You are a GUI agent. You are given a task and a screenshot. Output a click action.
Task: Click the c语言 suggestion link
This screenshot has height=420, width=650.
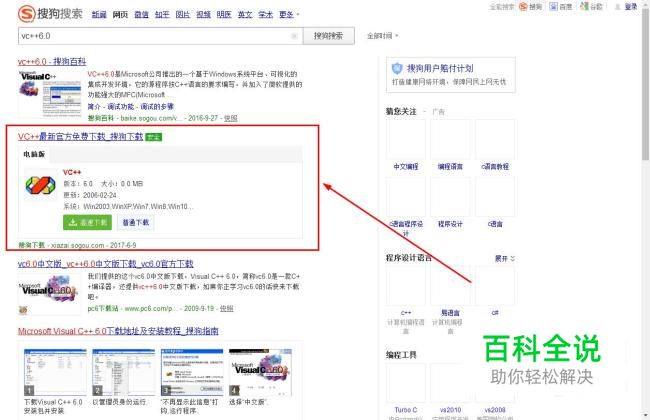pos(495,224)
